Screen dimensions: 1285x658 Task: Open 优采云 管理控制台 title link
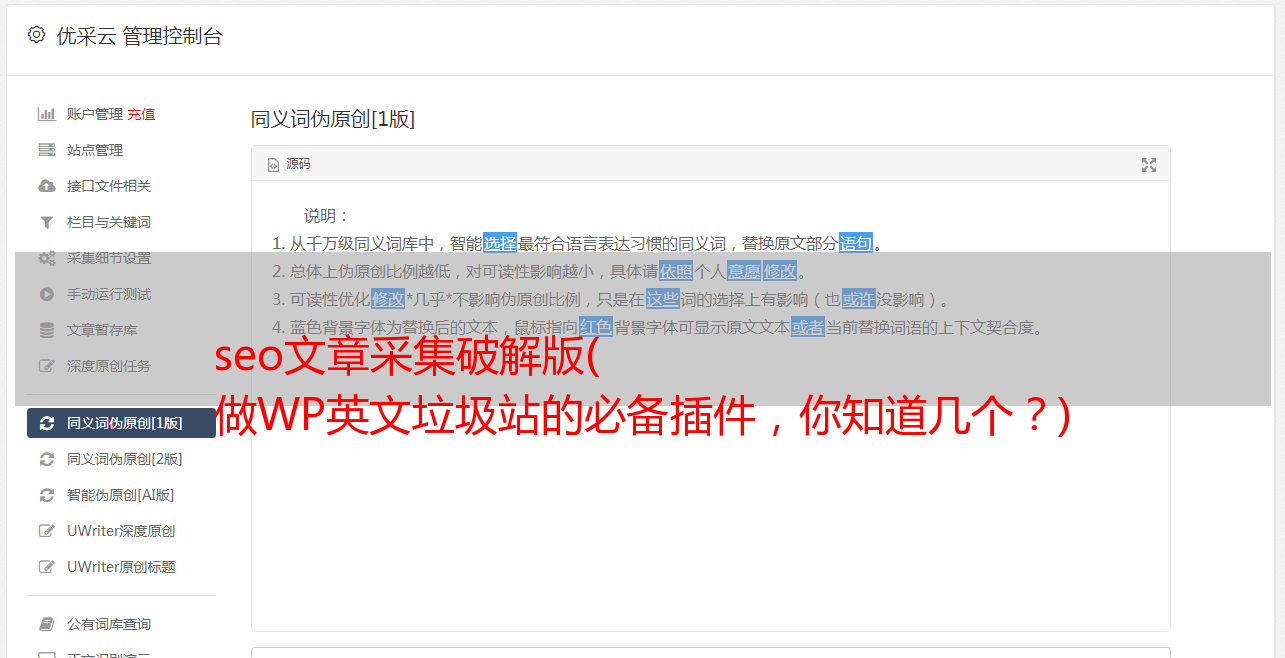(x=139, y=36)
